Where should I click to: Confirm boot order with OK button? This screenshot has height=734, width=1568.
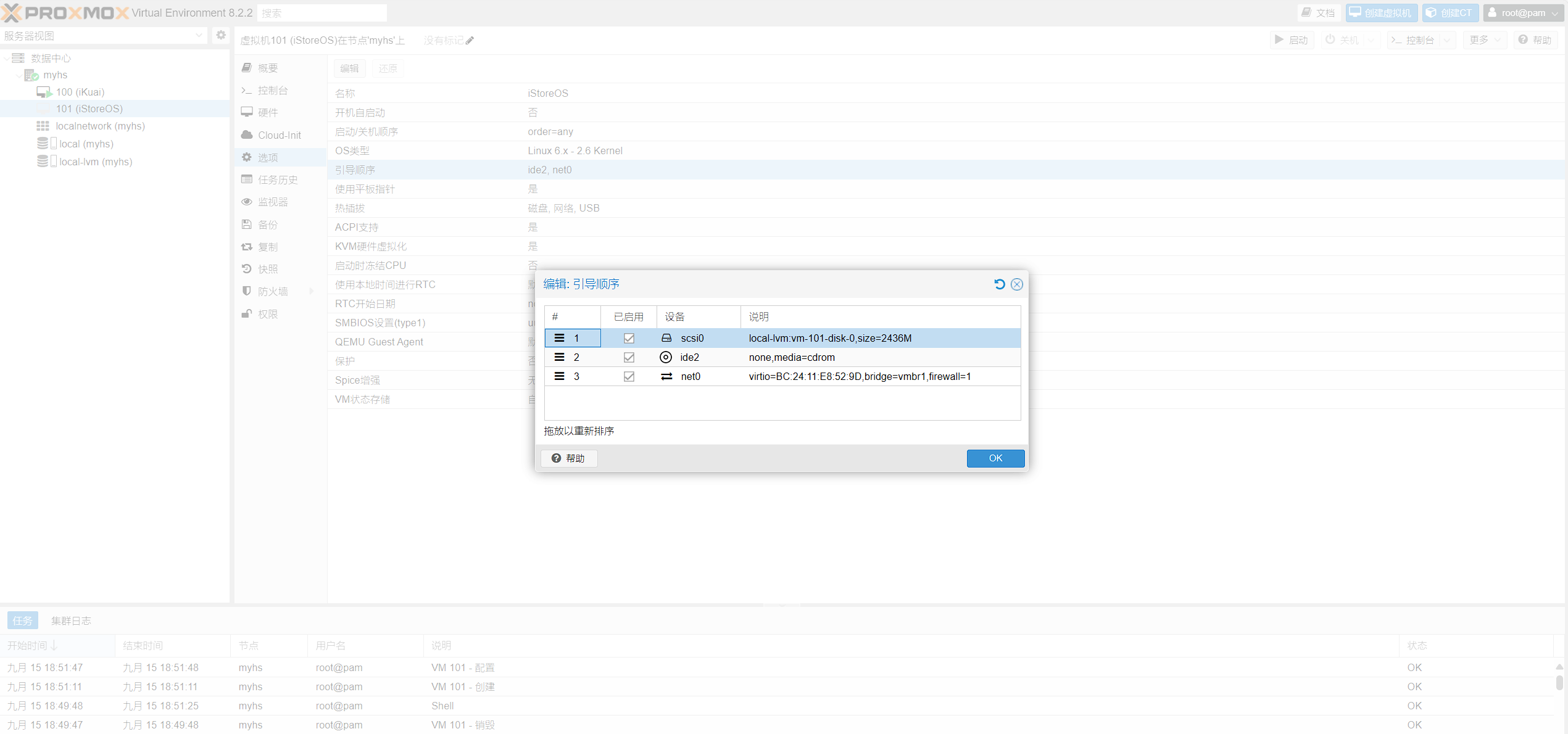coord(995,458)
